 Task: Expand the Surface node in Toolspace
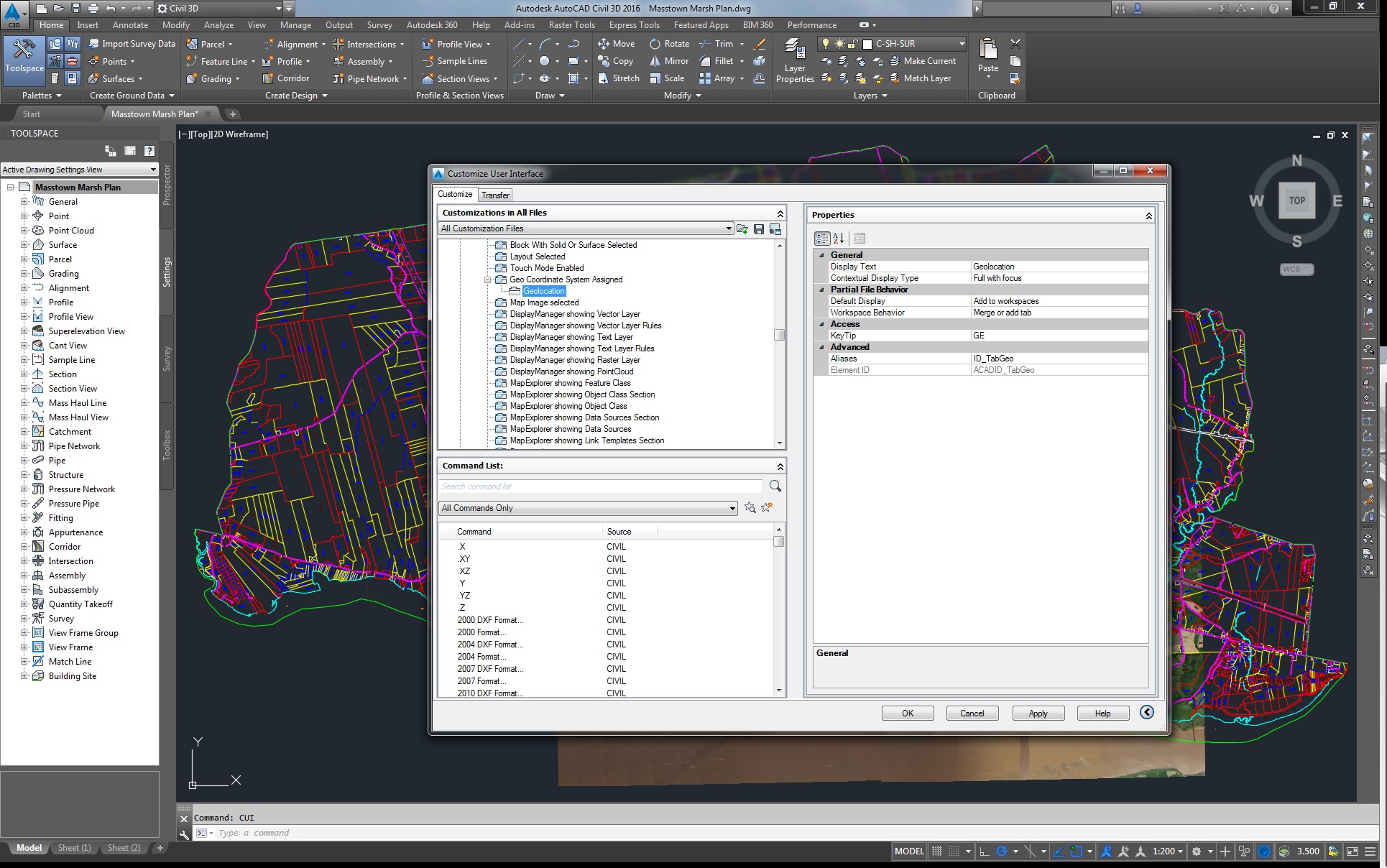[24, 245]
